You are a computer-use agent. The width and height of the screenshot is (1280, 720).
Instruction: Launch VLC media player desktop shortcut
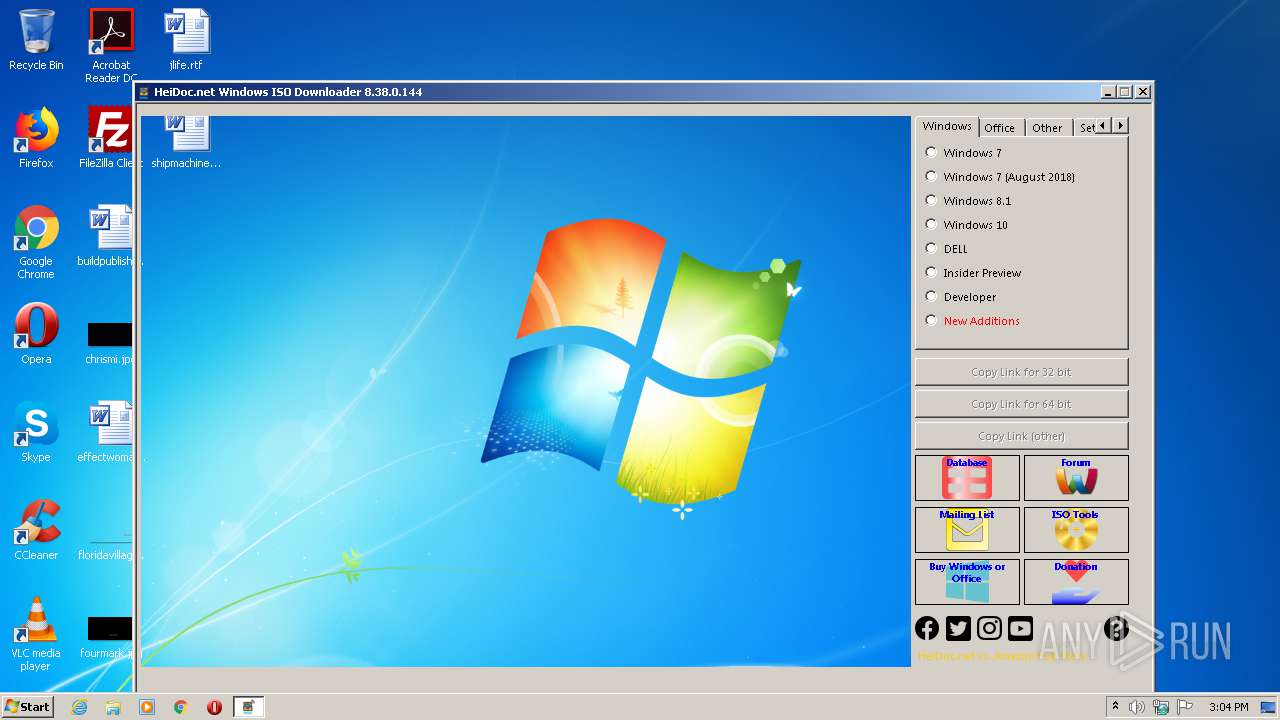[36, 633]
